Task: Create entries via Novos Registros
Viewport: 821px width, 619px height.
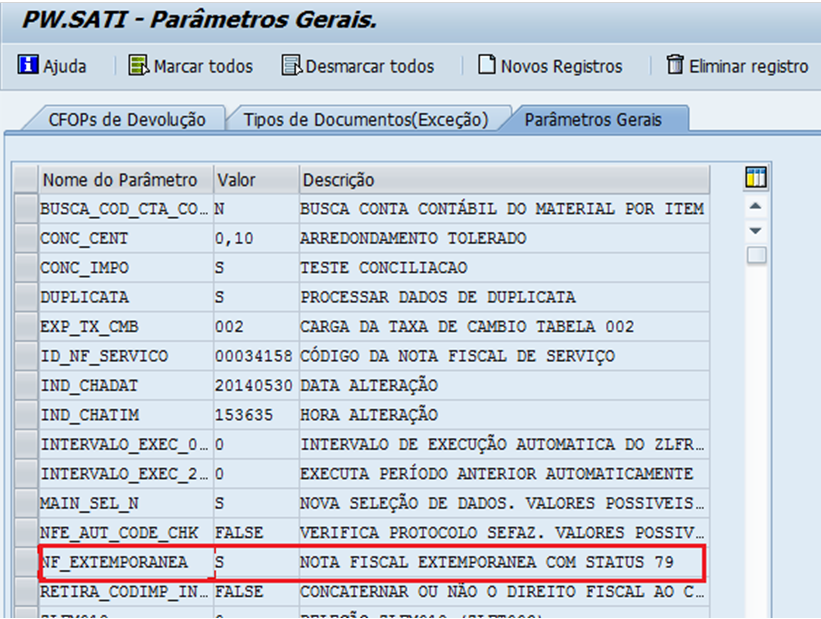Action: (x=550, y=66)
